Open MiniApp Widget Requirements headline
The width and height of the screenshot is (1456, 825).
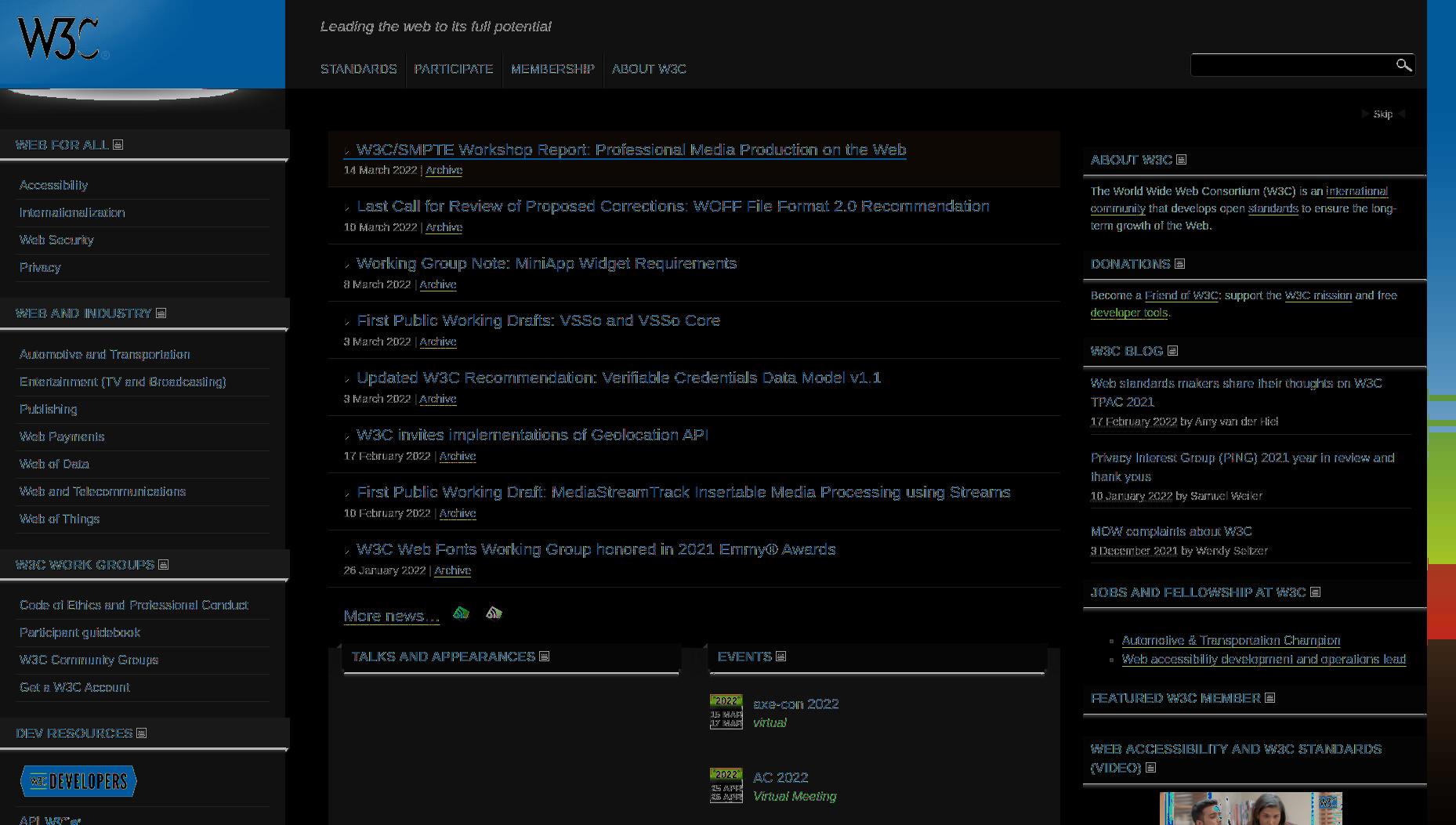coord(547,263)
